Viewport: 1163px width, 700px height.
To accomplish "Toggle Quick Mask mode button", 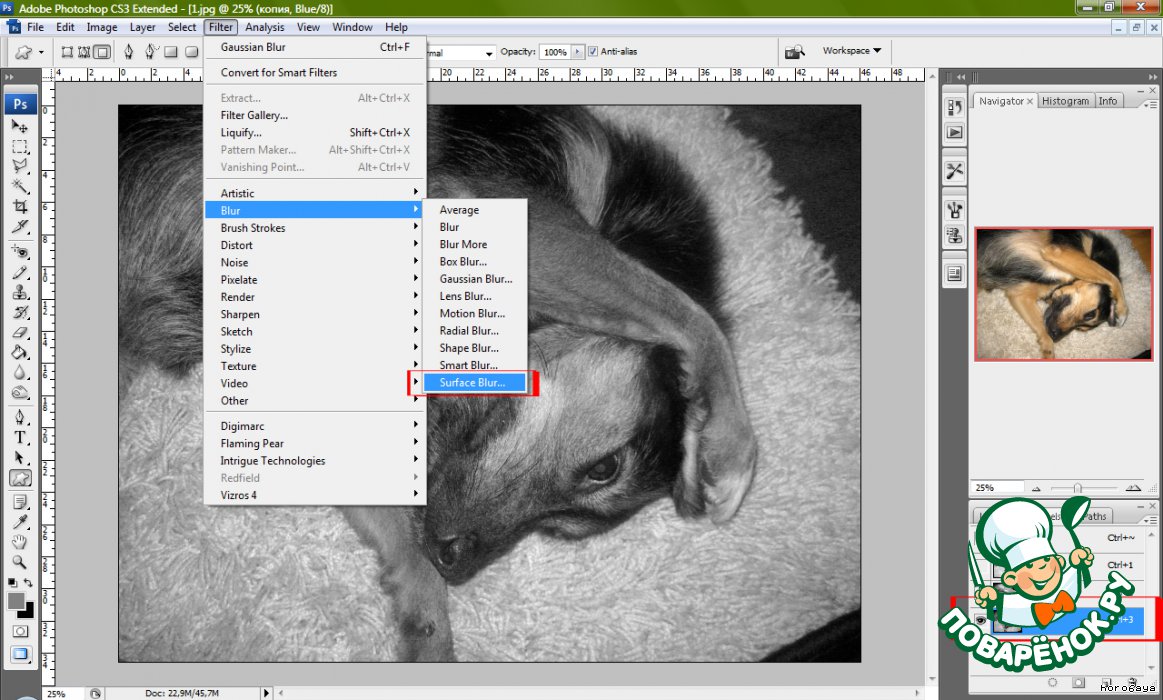I will tap(19, 632).
